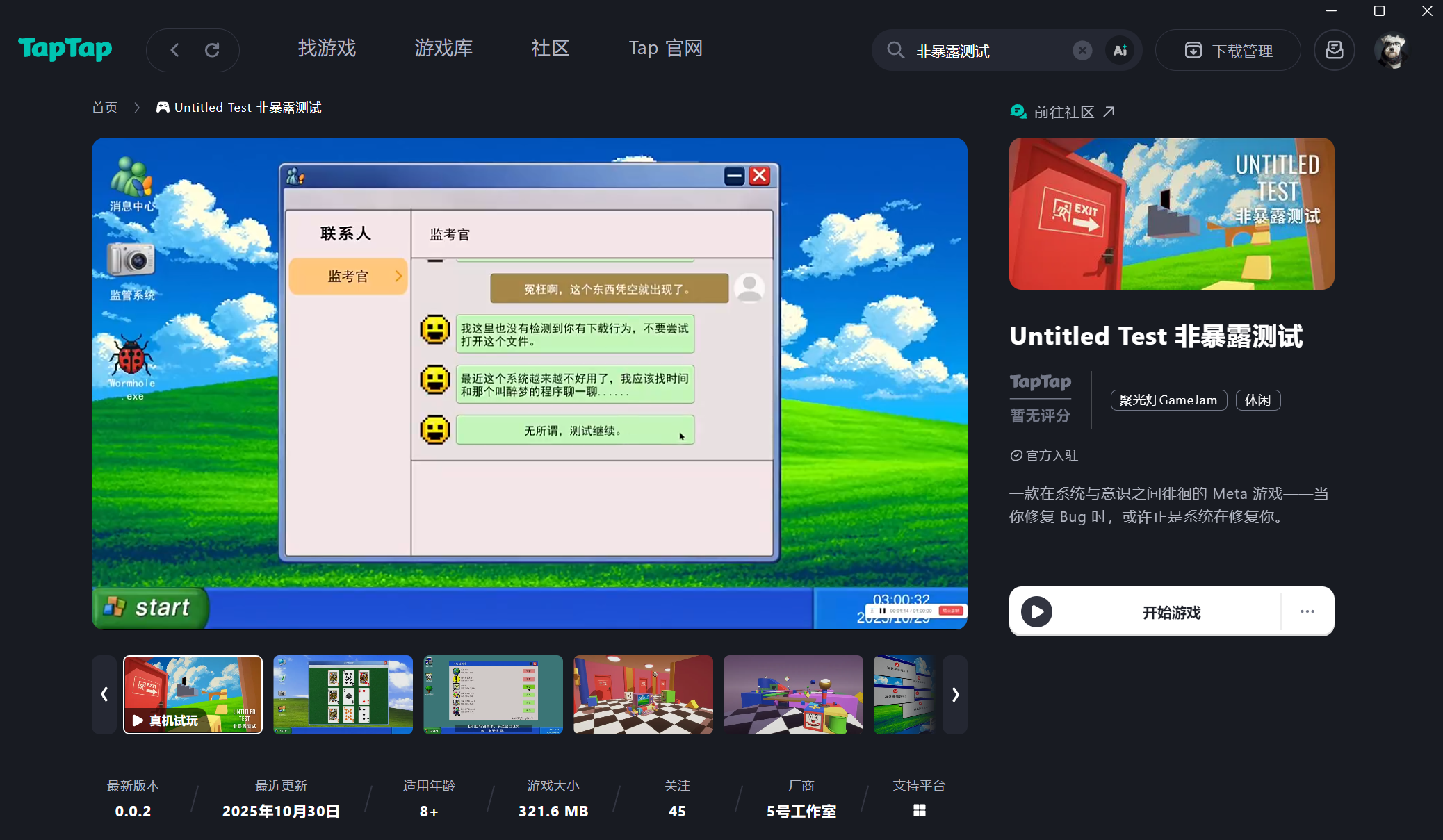
Task: Show previous screenshots with left arrow
Action: coord(104,694)
